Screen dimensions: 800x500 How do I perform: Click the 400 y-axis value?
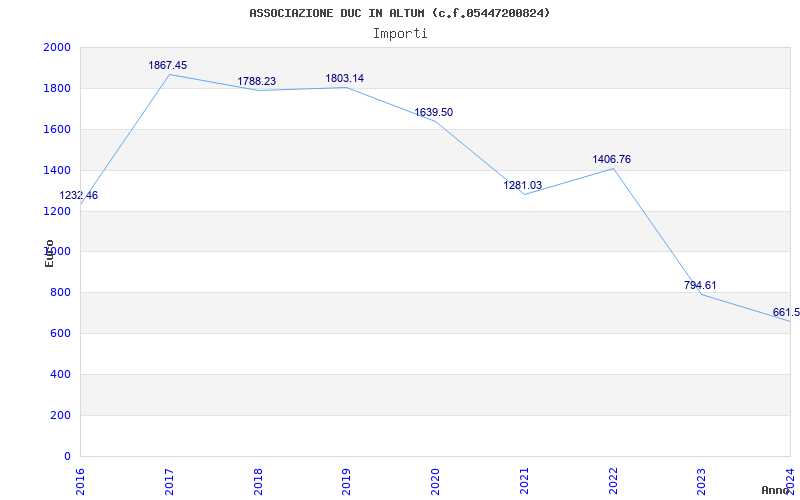point(61,374)
